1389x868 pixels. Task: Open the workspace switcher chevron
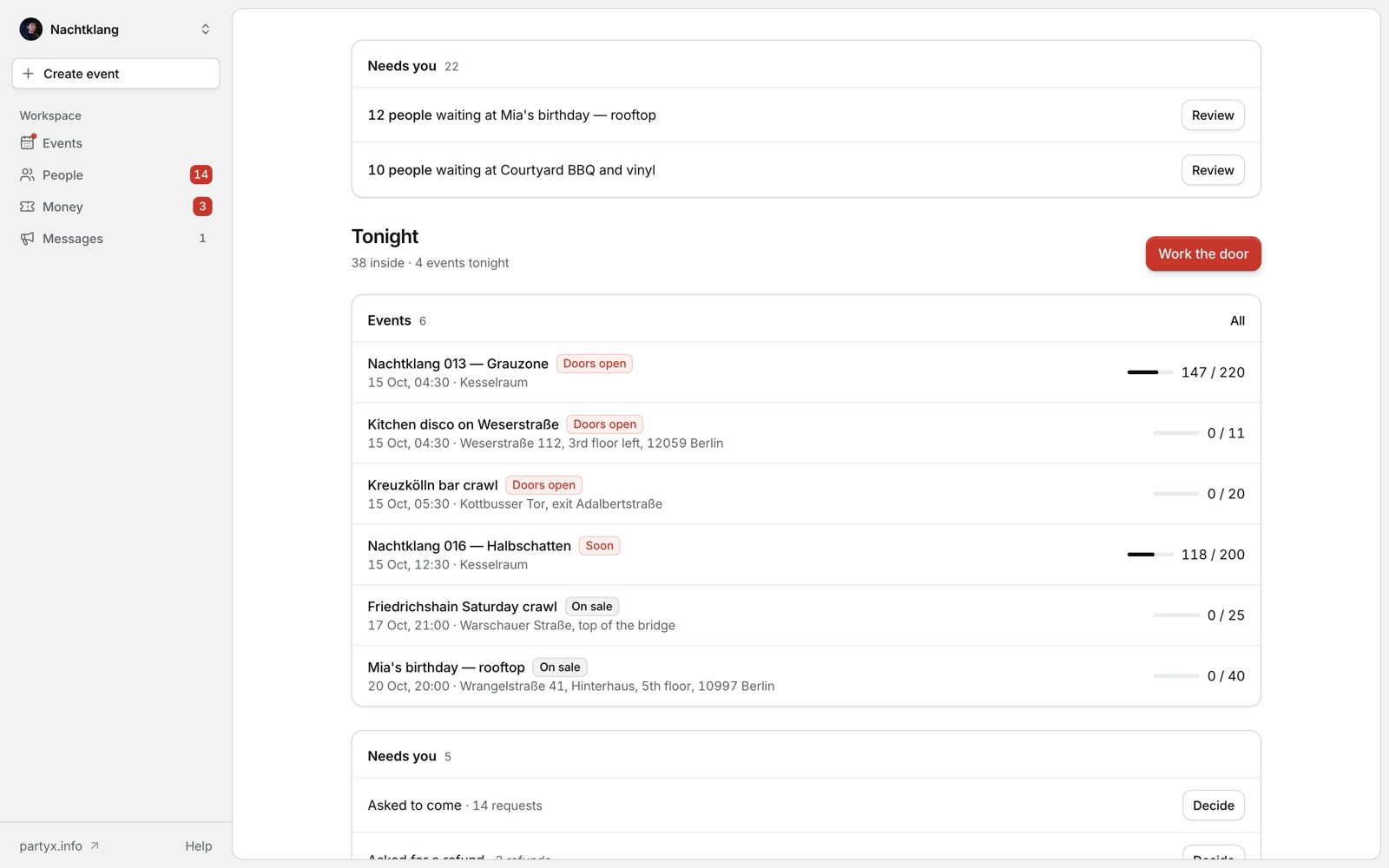pyautogui.click(x=206, y=30)
